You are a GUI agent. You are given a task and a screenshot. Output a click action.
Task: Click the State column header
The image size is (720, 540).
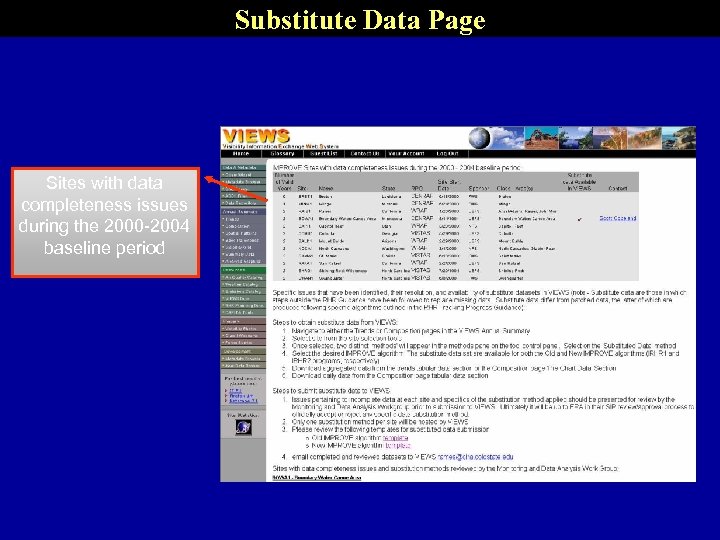388,188
